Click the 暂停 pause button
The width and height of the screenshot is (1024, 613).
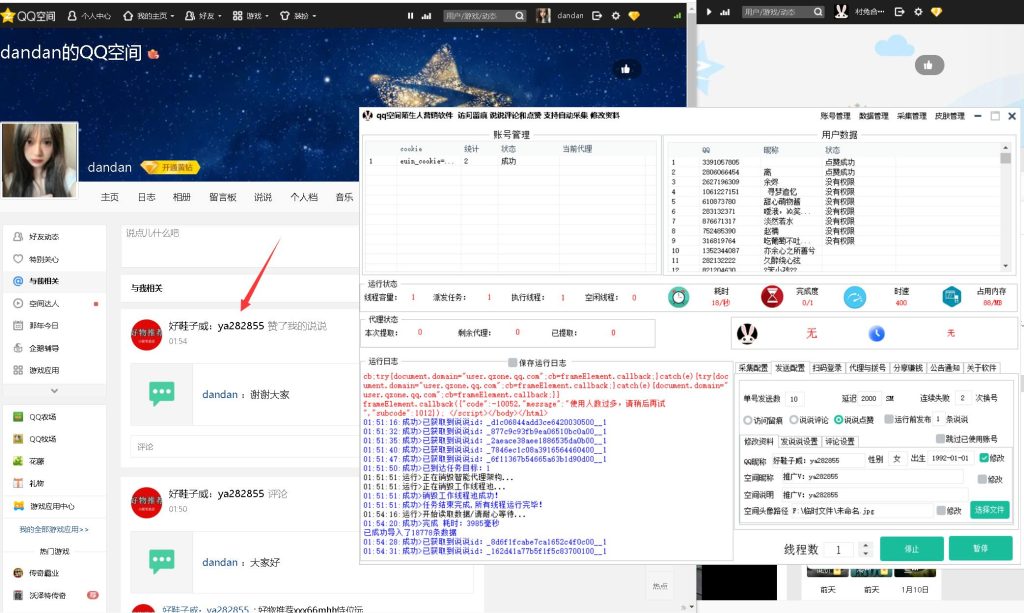tap(981, 549)
